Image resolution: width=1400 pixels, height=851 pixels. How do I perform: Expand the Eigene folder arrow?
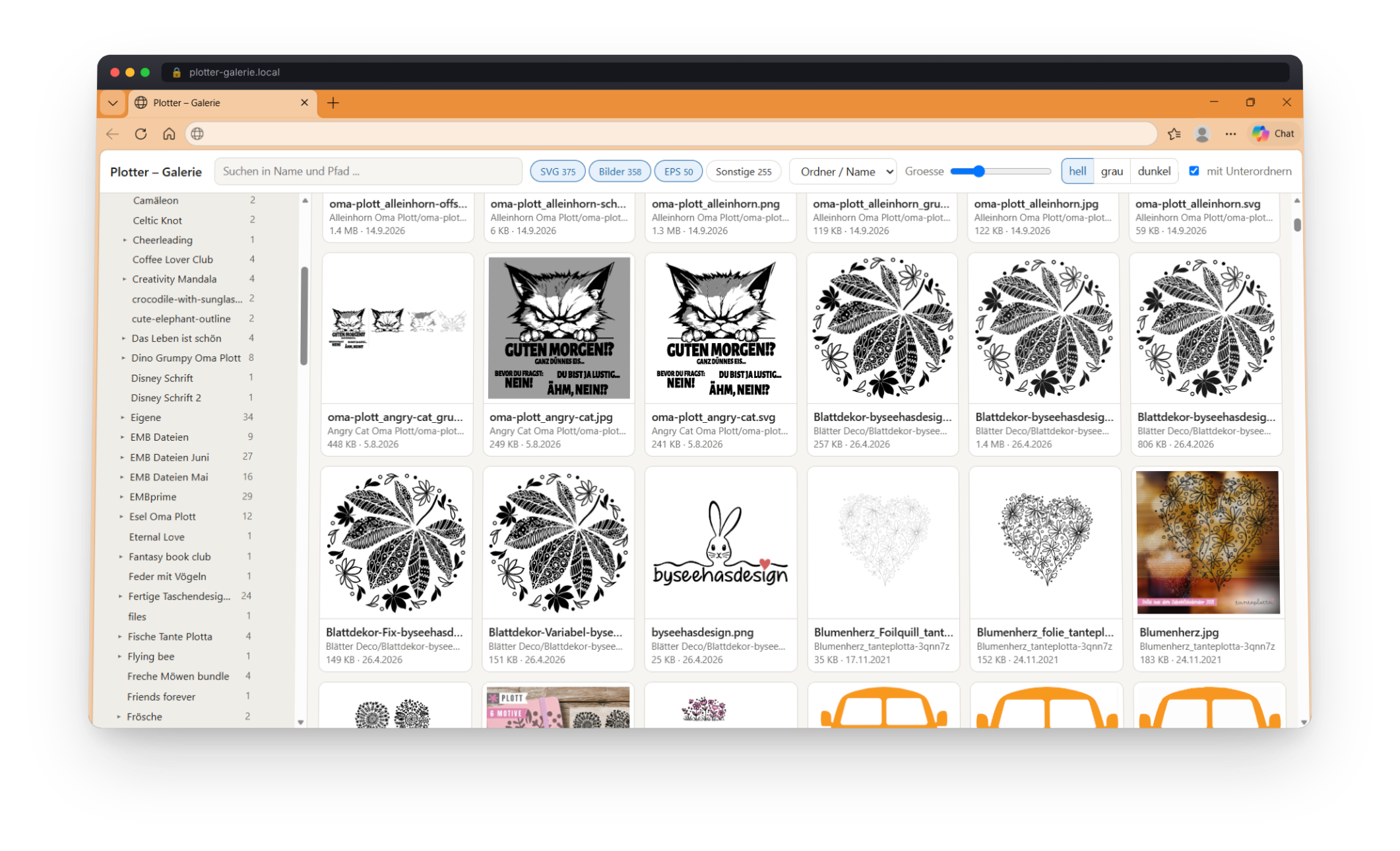123,418
